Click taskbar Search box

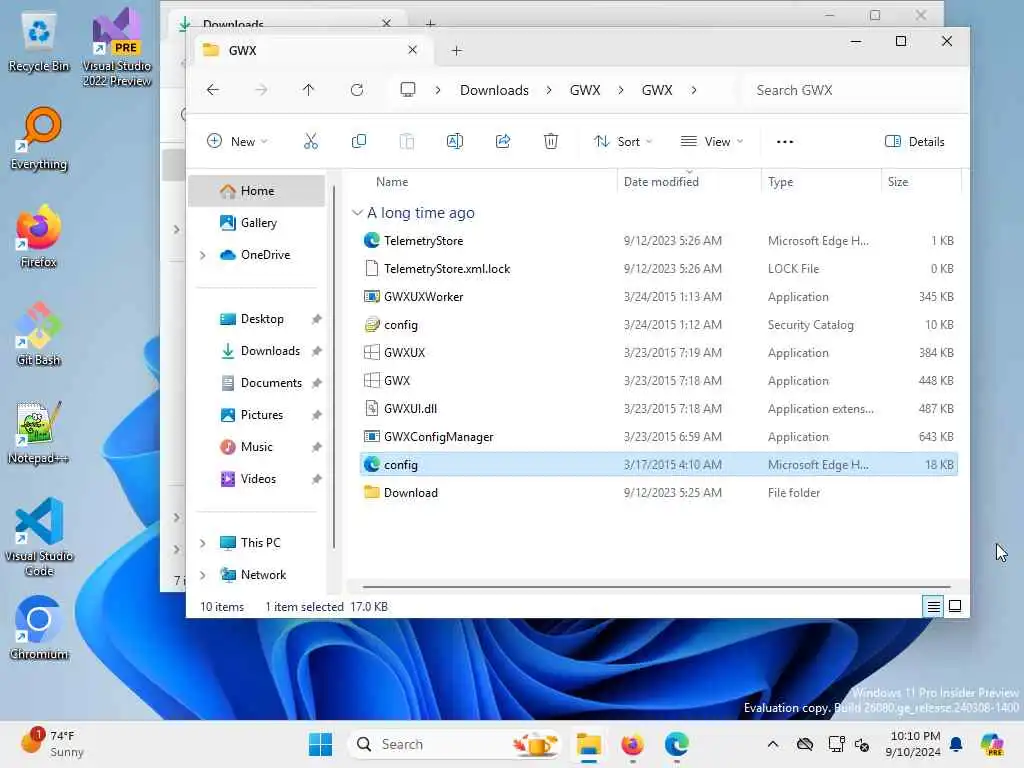[455, 744]
